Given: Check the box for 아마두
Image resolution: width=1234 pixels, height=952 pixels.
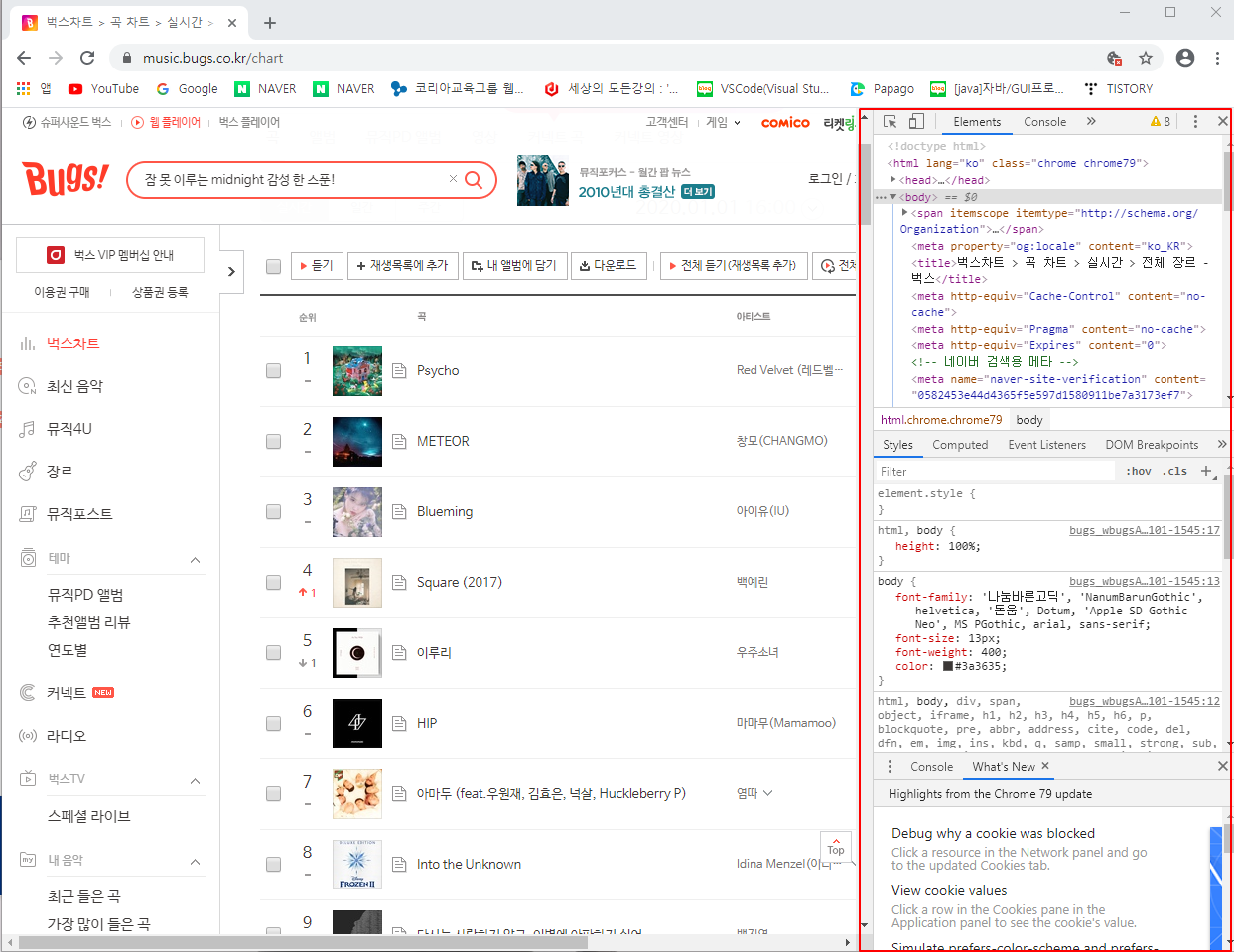Looking at the screenshot, I should (273, 793).
